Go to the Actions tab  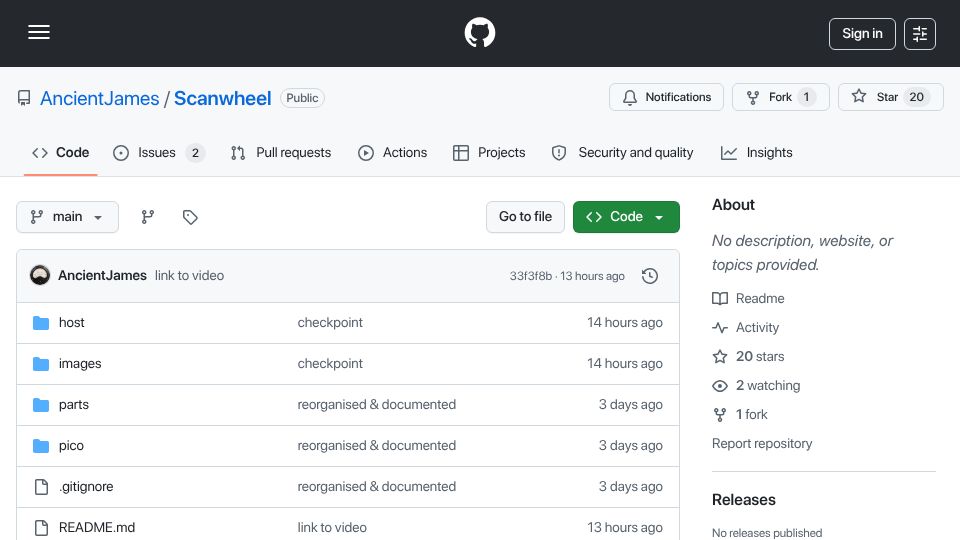tap(392, 152)
